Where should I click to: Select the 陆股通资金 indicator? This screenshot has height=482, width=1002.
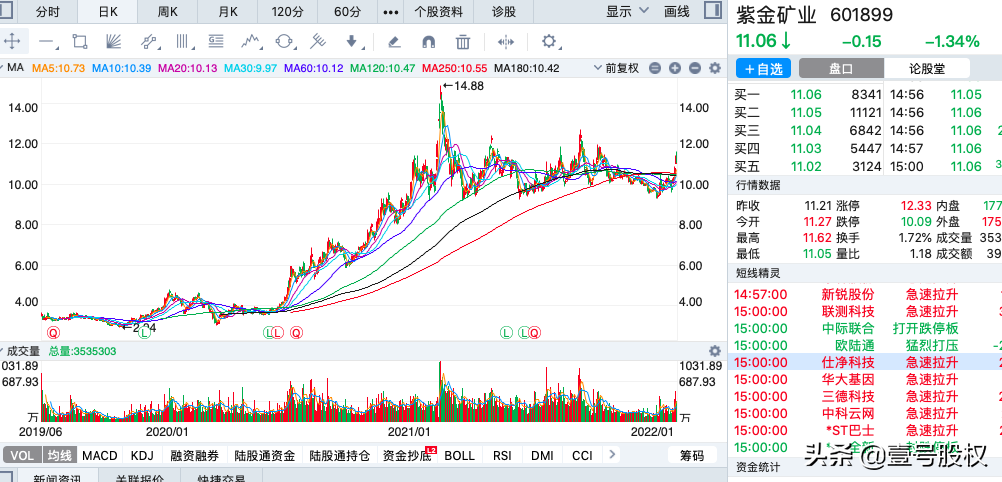pyautogui.click(x=264, y=456)
